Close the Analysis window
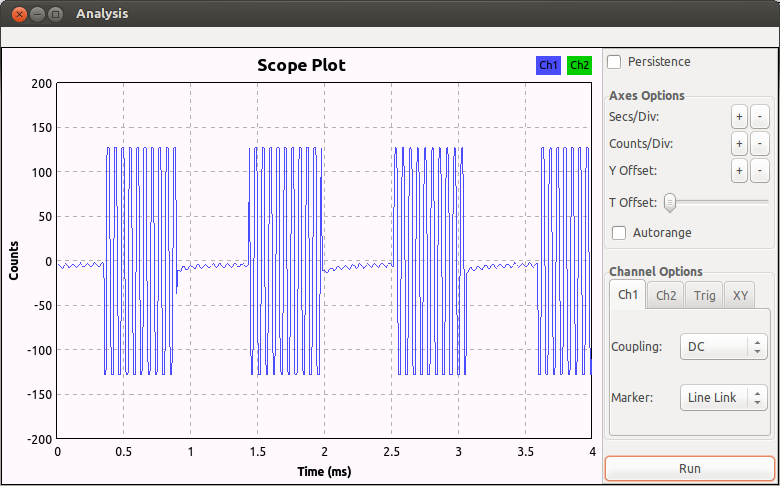The width and height of the screenshot is (780, 486). tap(19, 14)
